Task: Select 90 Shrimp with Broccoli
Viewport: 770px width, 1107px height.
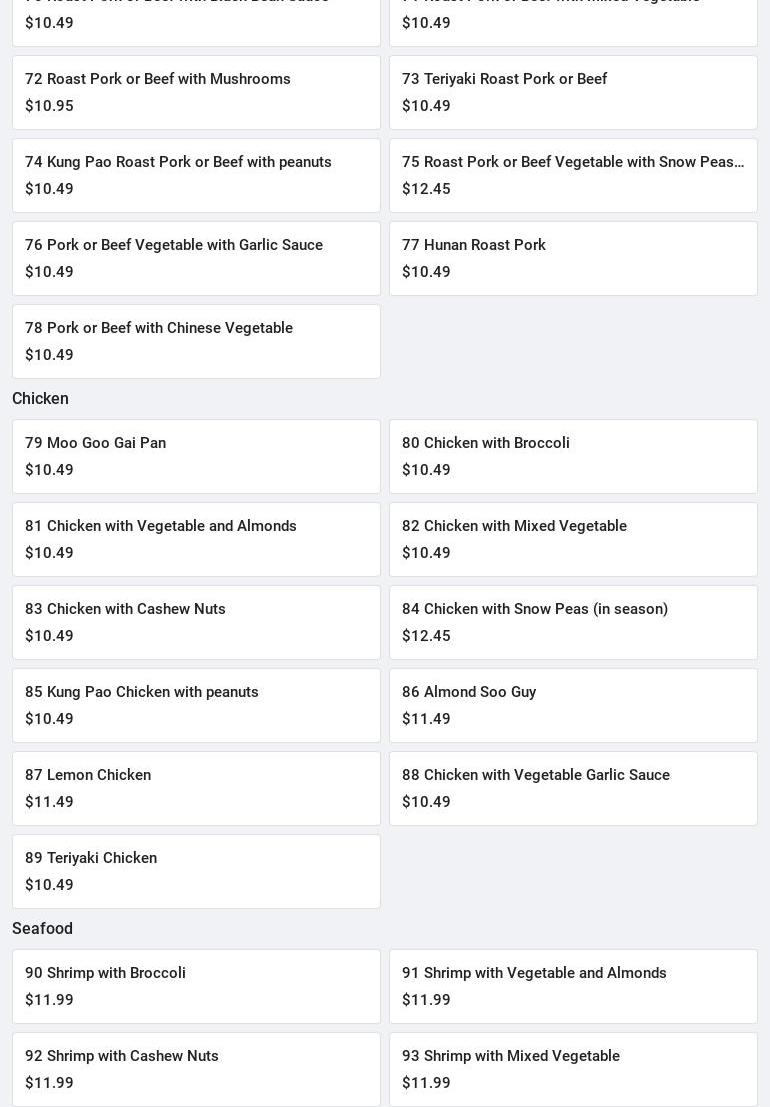Action: [x=196, y=986]
